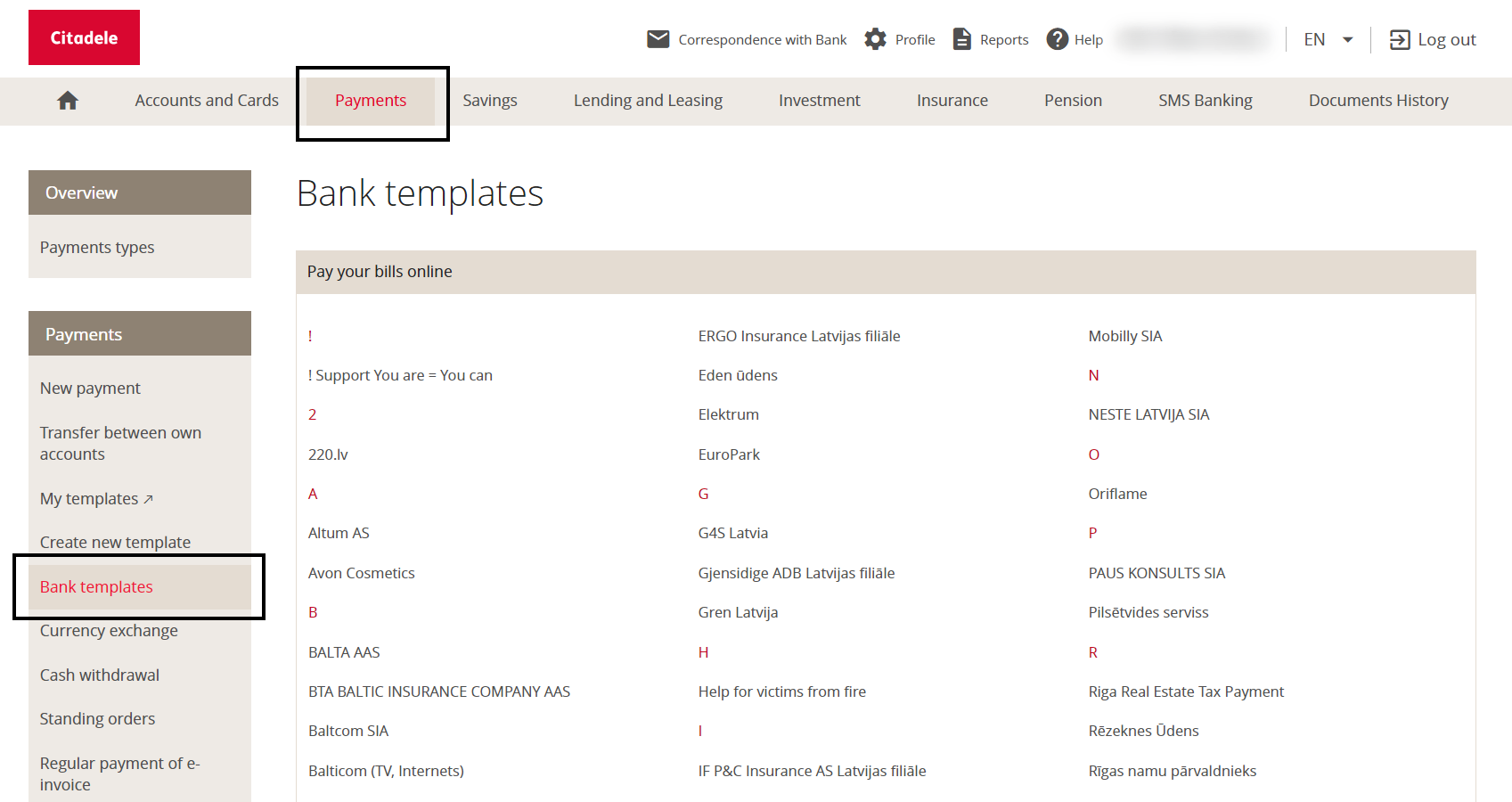The image size is (1512, 802).
Task: Click the Reports document icon
Action: pos(961,39)
